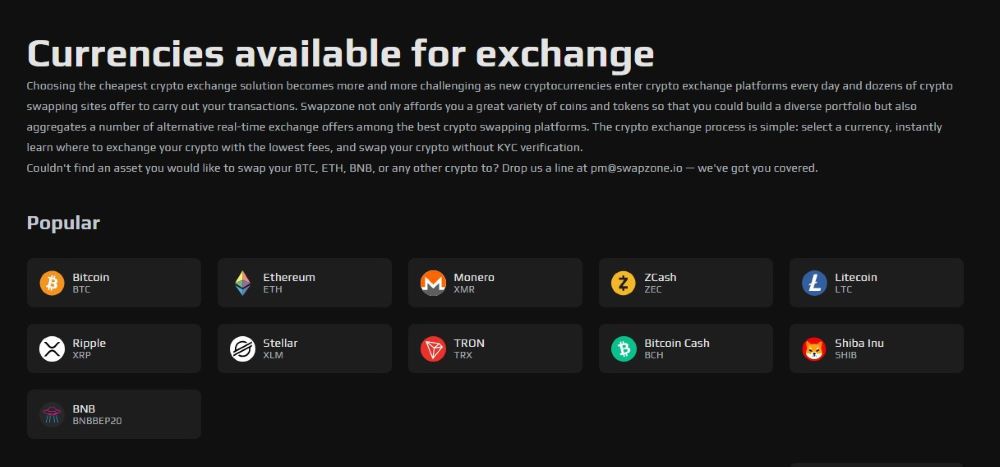Click the Popular section heading
Screen dimensions: 1000x467
[x=63, y=223]
